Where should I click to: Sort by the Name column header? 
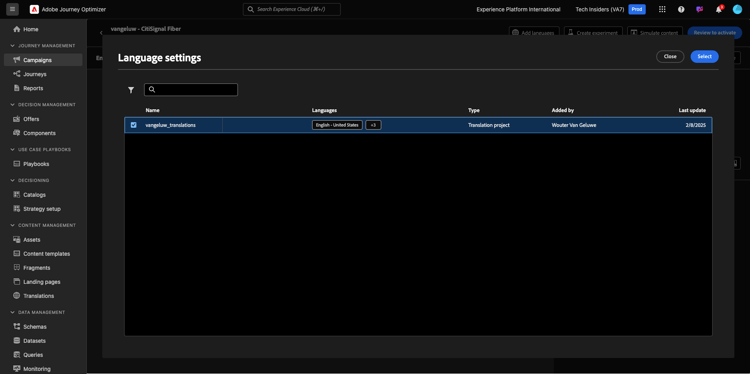pos(153,110)
